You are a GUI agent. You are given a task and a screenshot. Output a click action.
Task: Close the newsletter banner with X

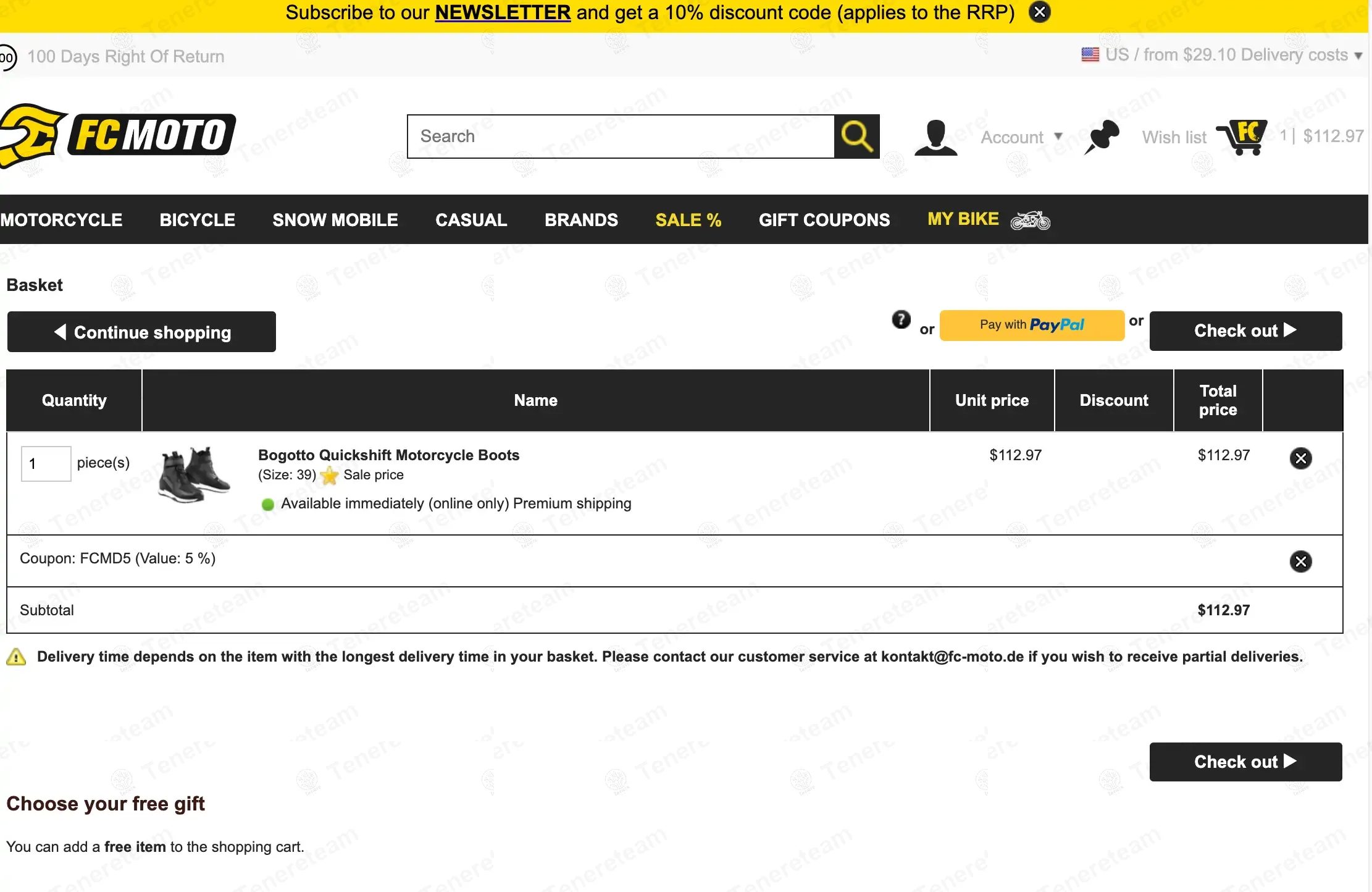(x=1040, y=12)
